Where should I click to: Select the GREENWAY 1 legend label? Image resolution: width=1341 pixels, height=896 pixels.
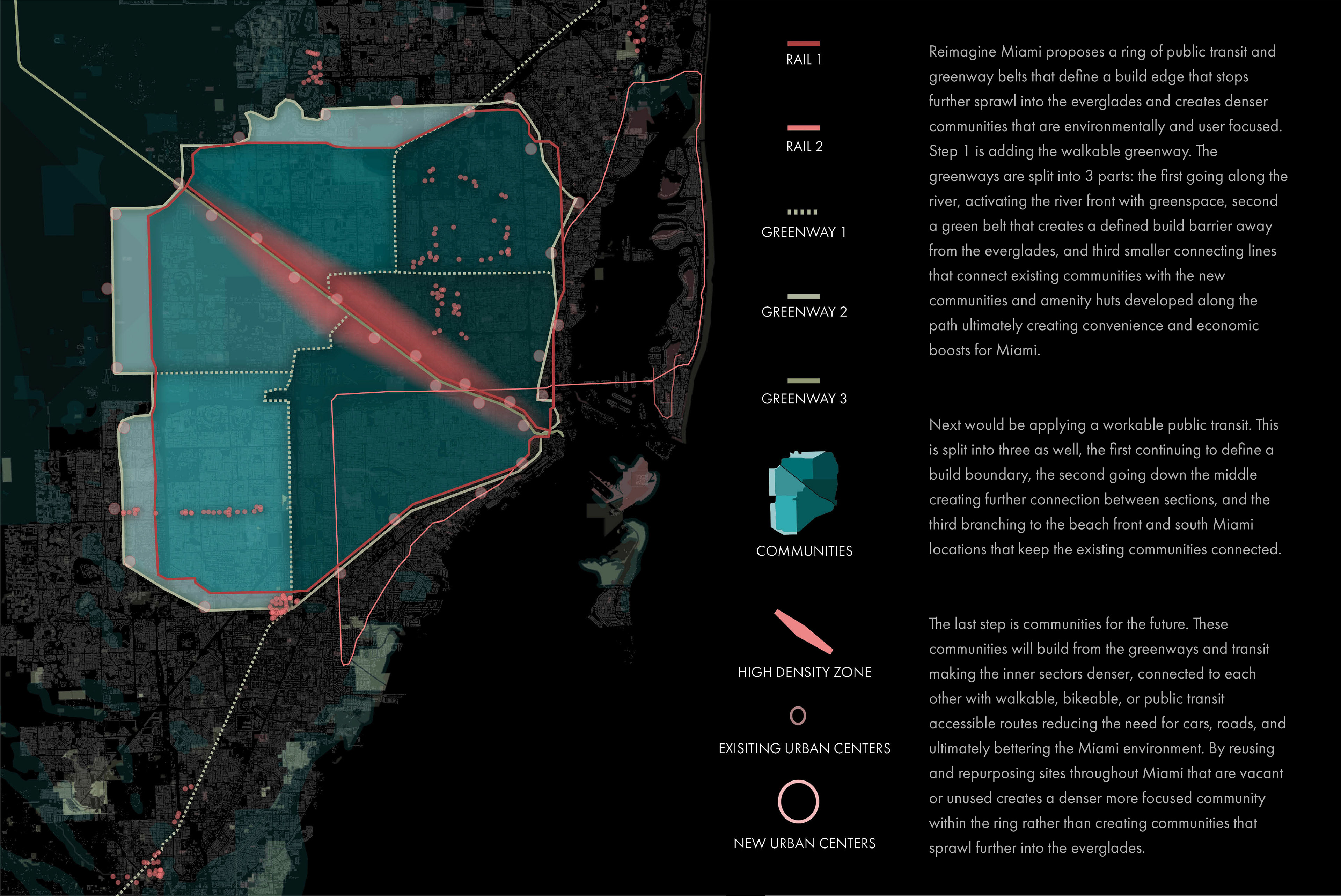pos(804,232)
